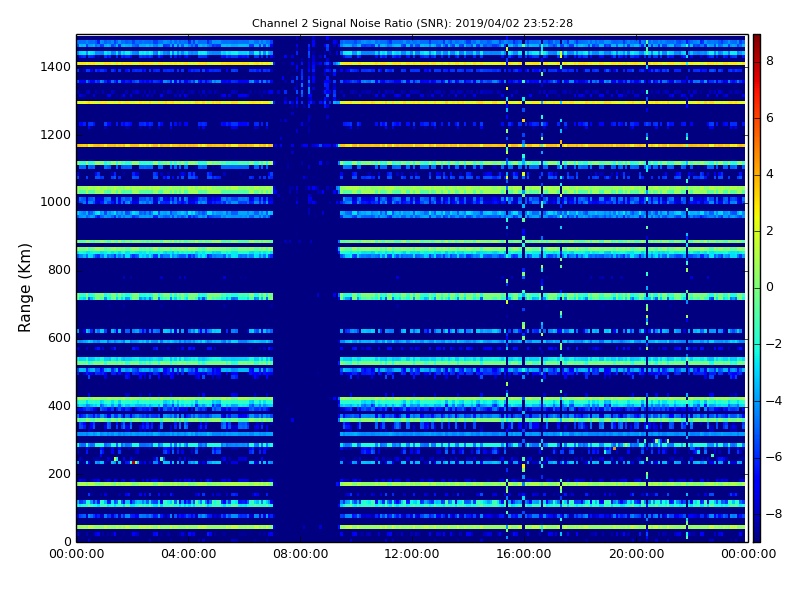
Task: Click x-axis tick label 12:00:00
Action: [412, 554]
